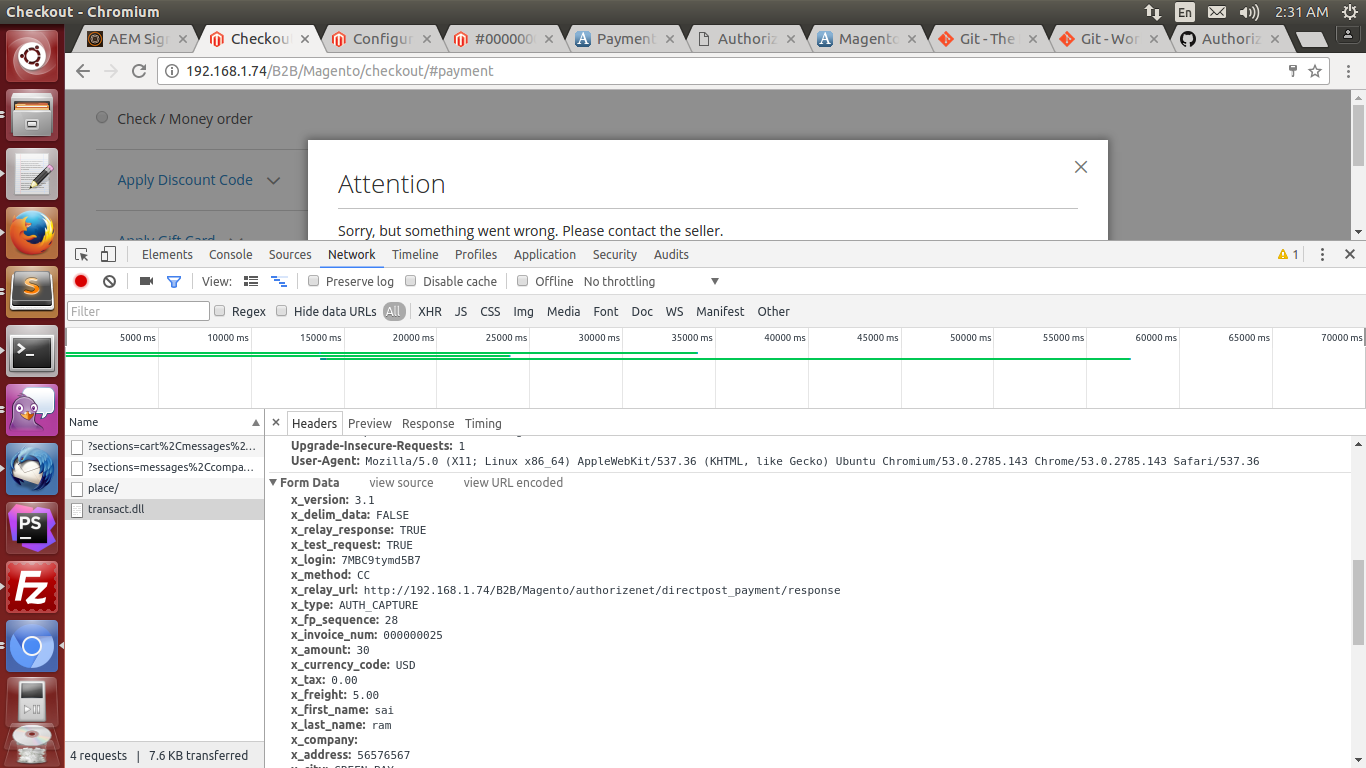Enable the Regex filter checkbox
The height and width of the screenshot is (768, 1366).
coord(220,312)
